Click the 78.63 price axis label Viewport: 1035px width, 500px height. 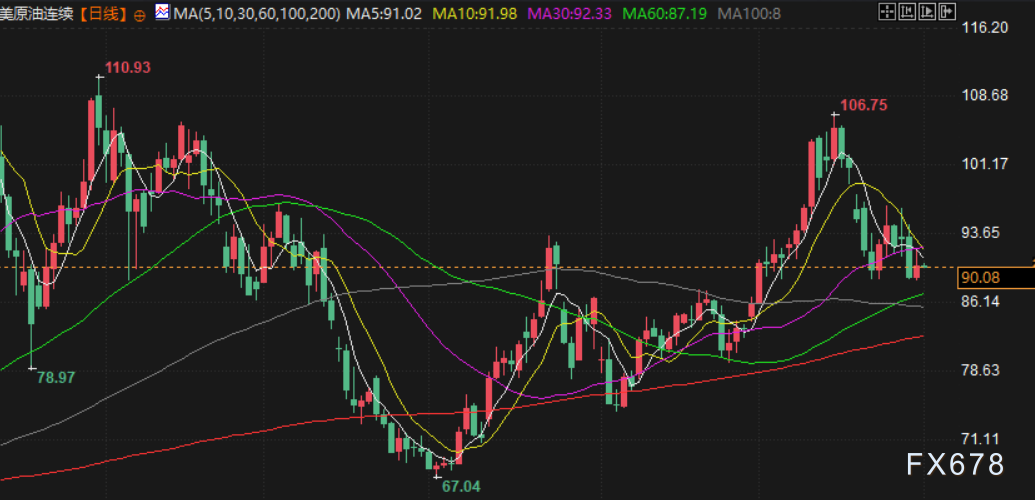coord(982,370)
